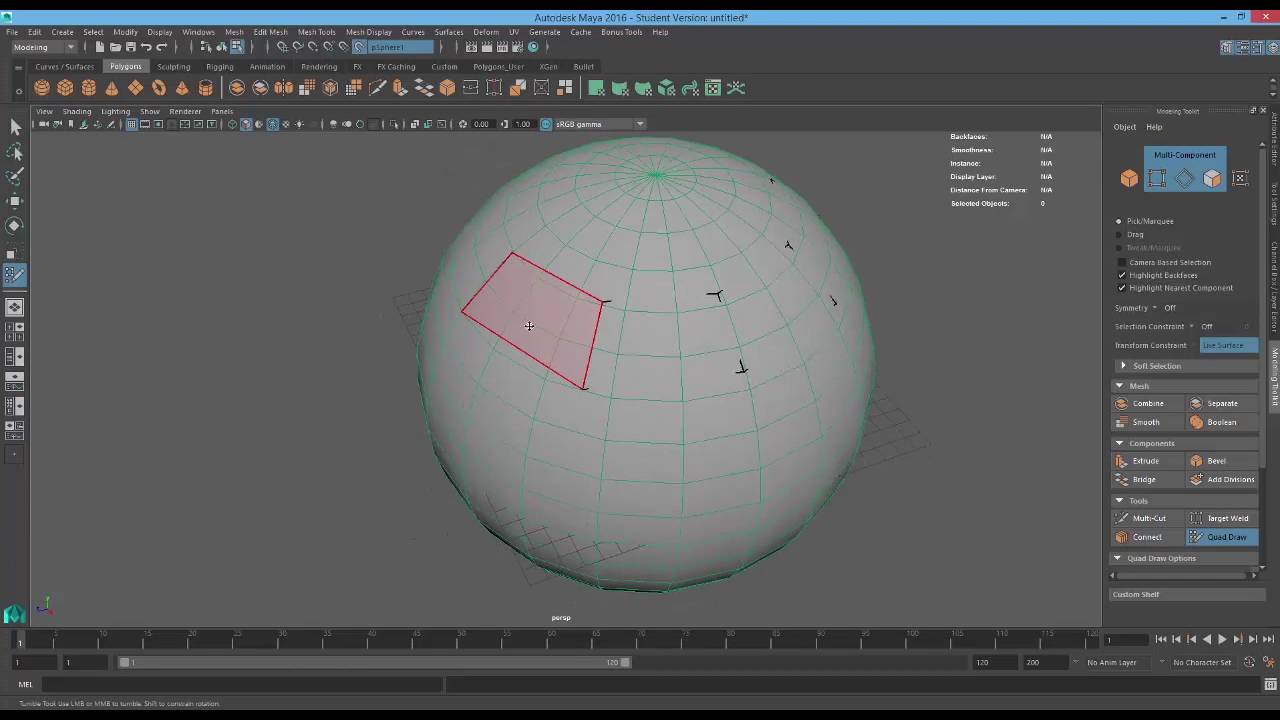1280x720 pixels.
Task: Select the arrow Select tool in toolbox
Action: (15, 127)
